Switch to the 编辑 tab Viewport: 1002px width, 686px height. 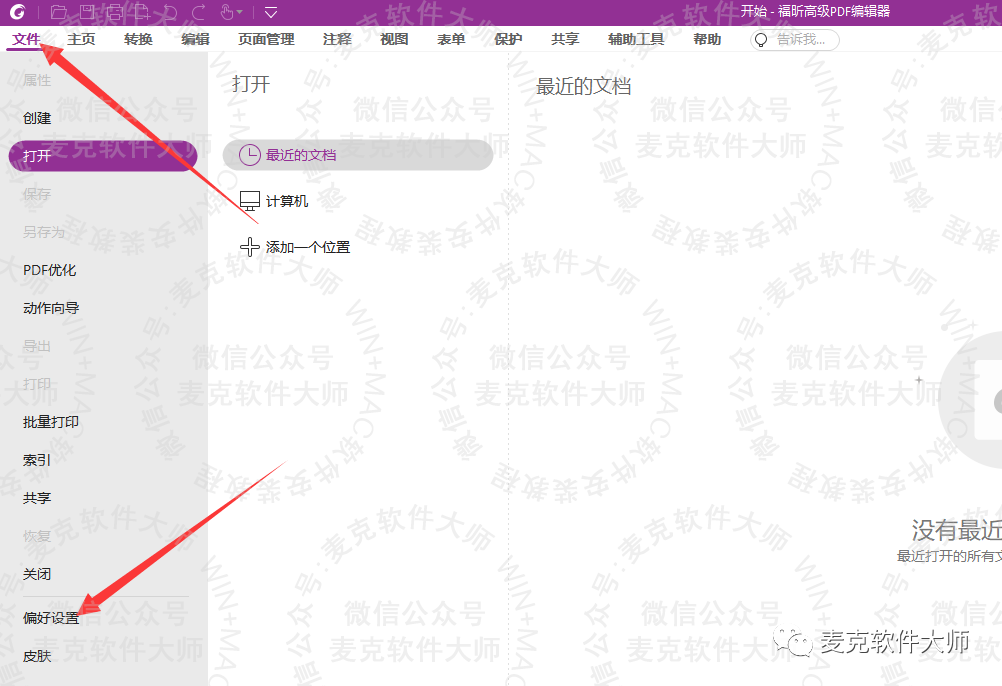[196, 39]
